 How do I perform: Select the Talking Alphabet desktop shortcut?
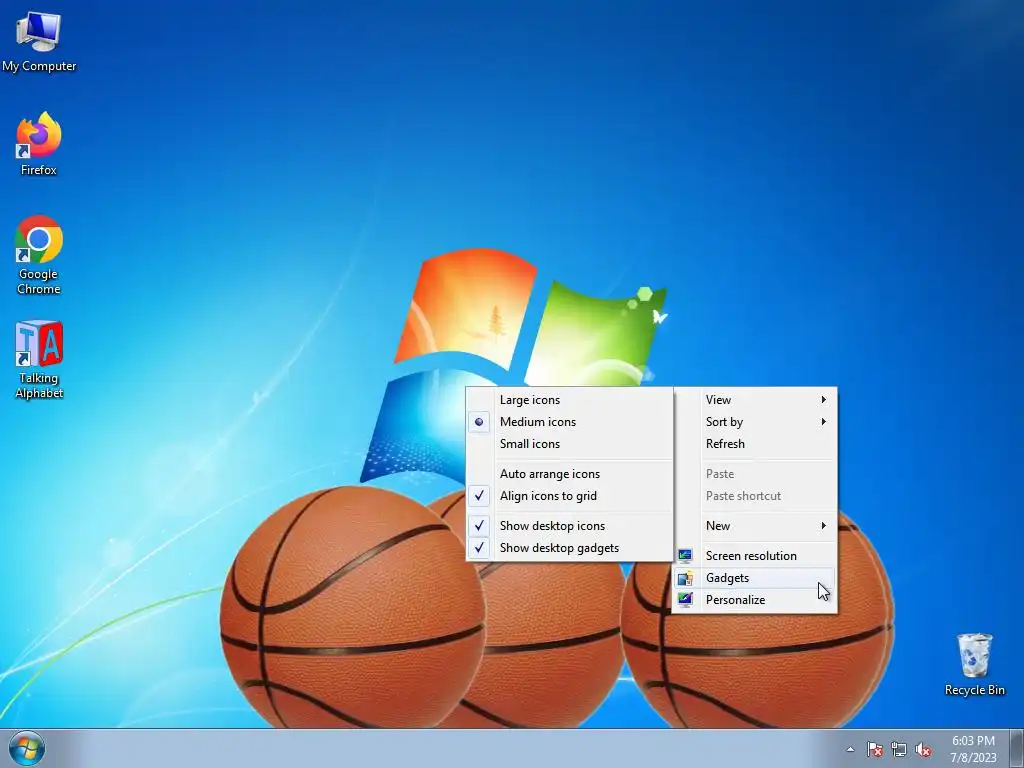(39, 359)
